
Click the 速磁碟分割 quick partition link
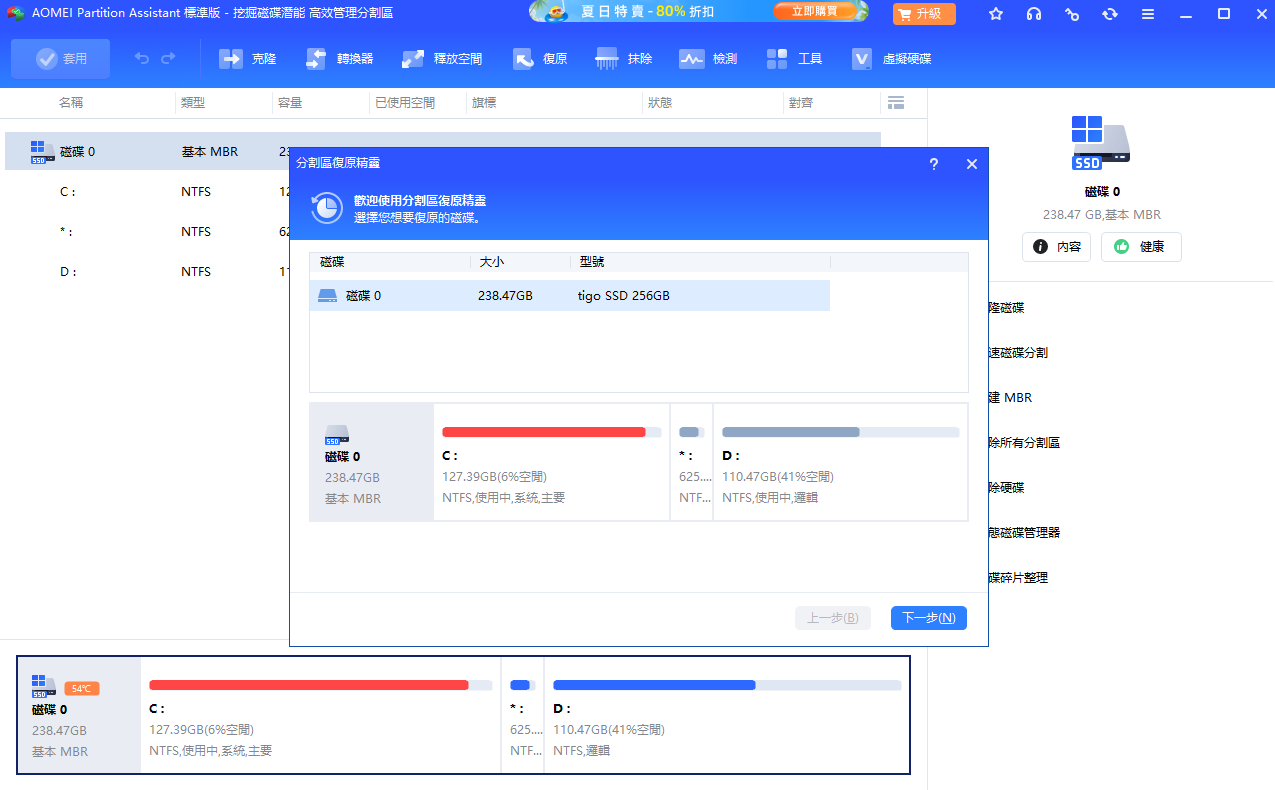click(1018, 353)
